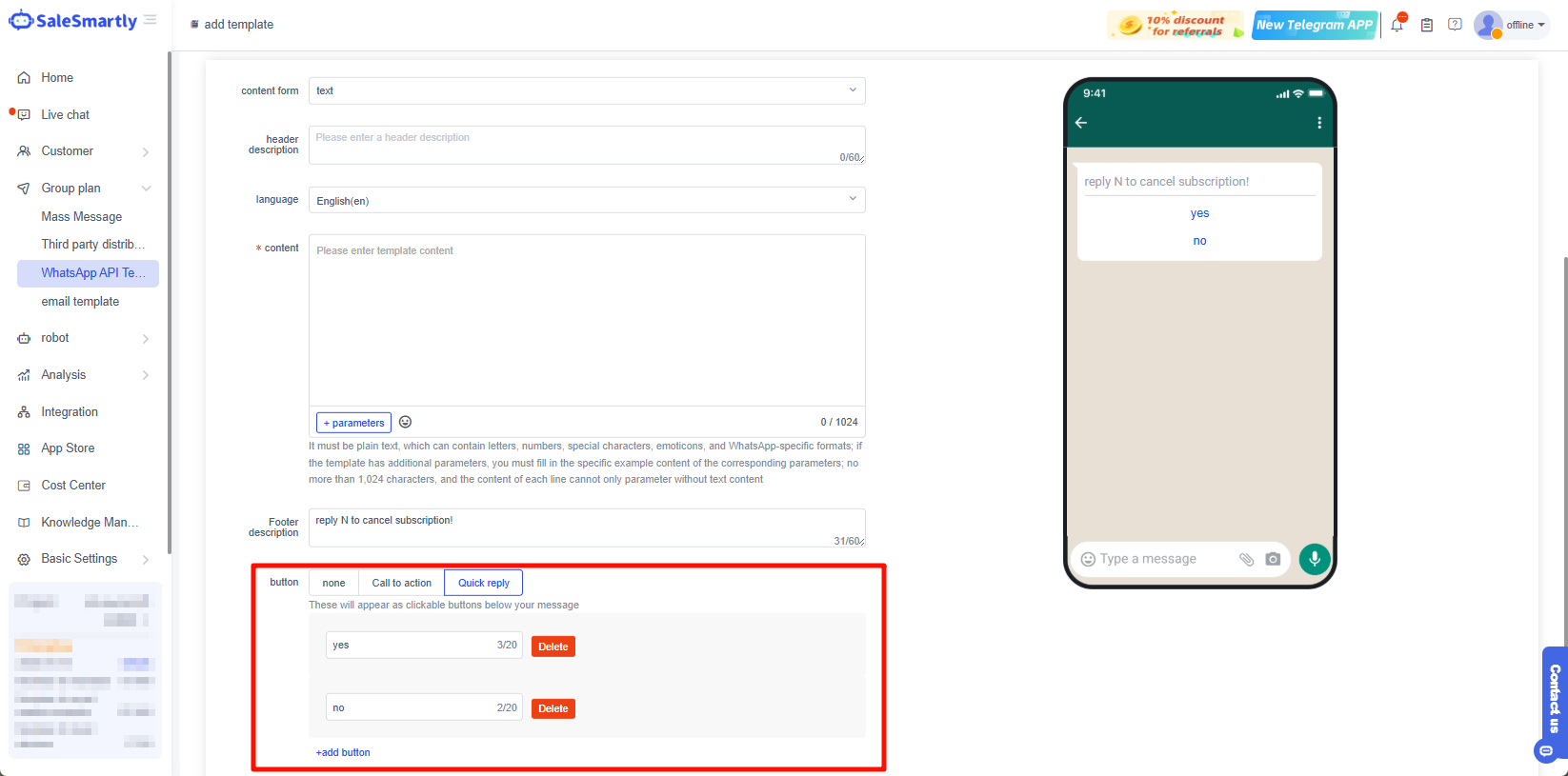Go to Live chat
Viewport: 1568px width, 776px height.
coord(66,115)
